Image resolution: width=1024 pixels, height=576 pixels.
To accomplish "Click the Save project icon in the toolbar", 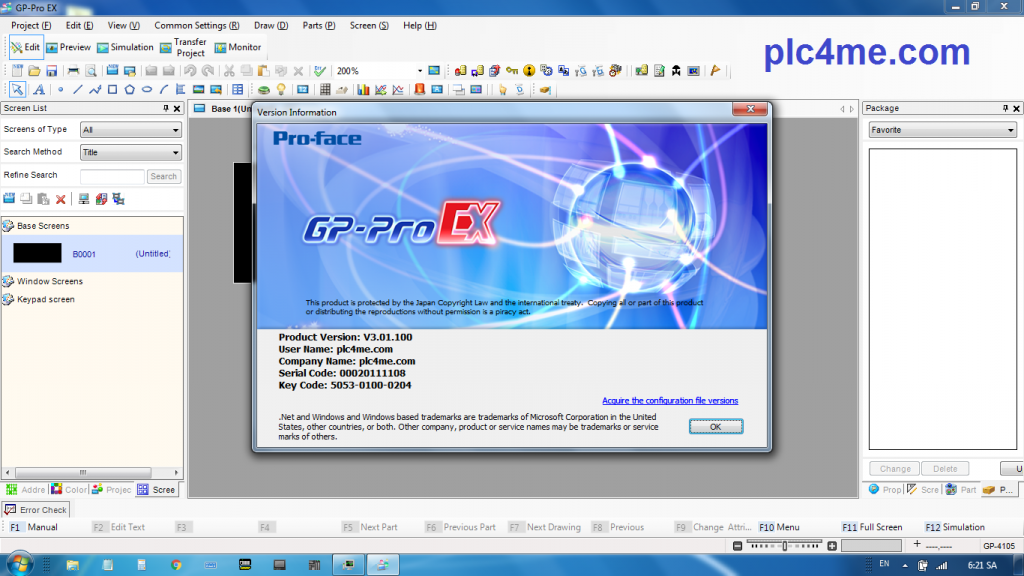I will 52,71.
